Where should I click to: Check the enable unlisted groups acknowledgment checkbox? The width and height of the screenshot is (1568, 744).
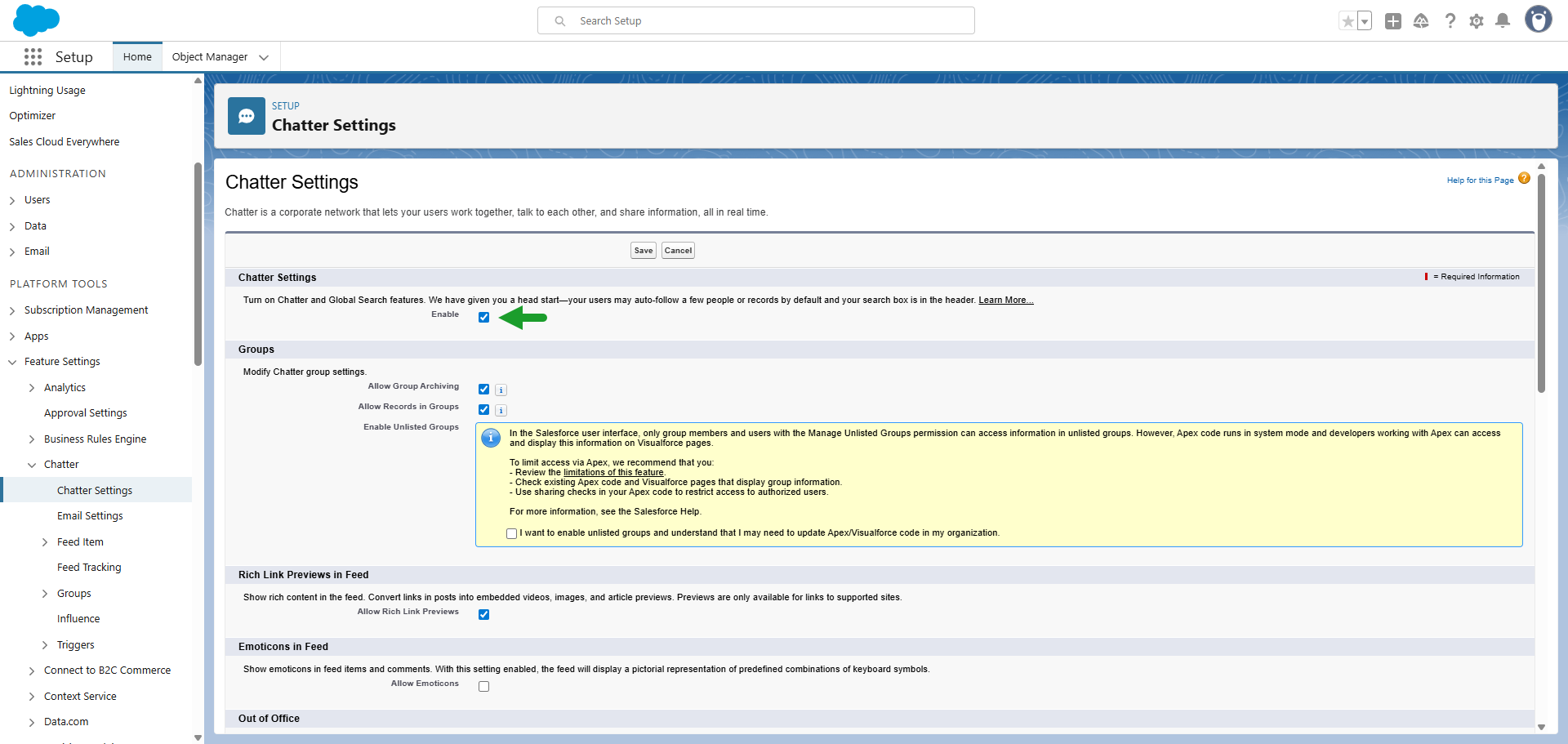click(x=512, y=534)
